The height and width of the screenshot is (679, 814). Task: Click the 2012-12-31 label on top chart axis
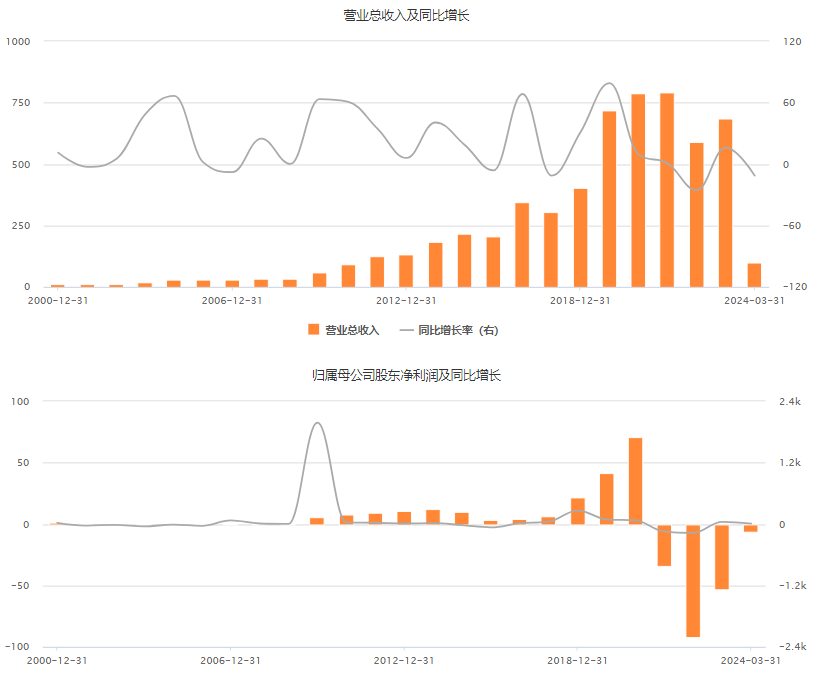[406, 301]
